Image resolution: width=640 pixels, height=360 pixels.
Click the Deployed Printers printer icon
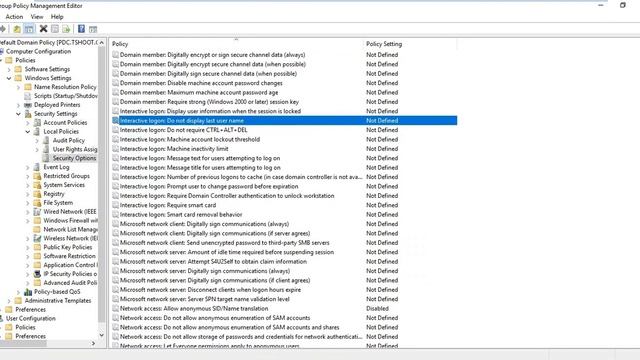point(28,105)
